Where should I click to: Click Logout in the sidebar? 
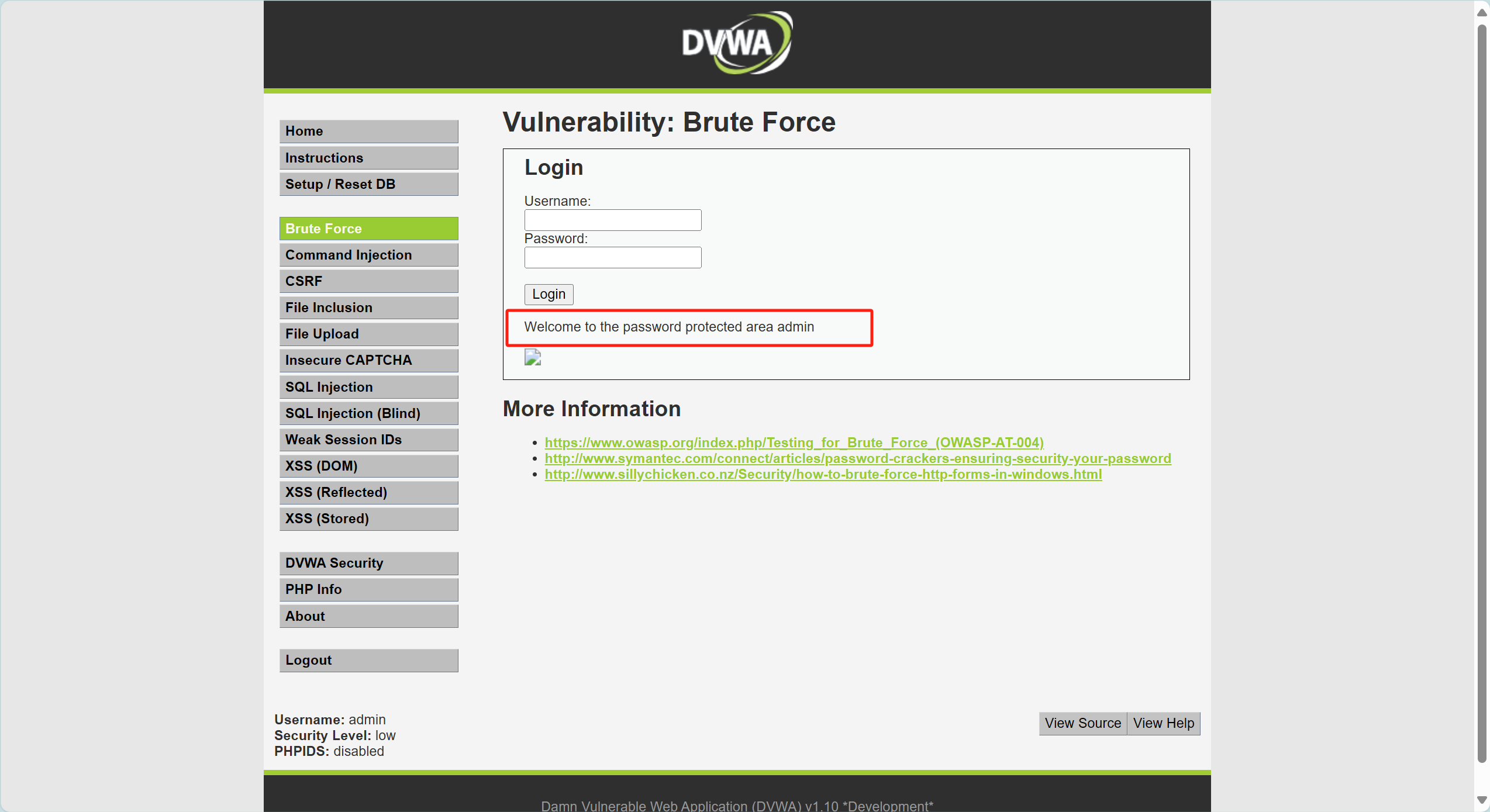[368, 660]
